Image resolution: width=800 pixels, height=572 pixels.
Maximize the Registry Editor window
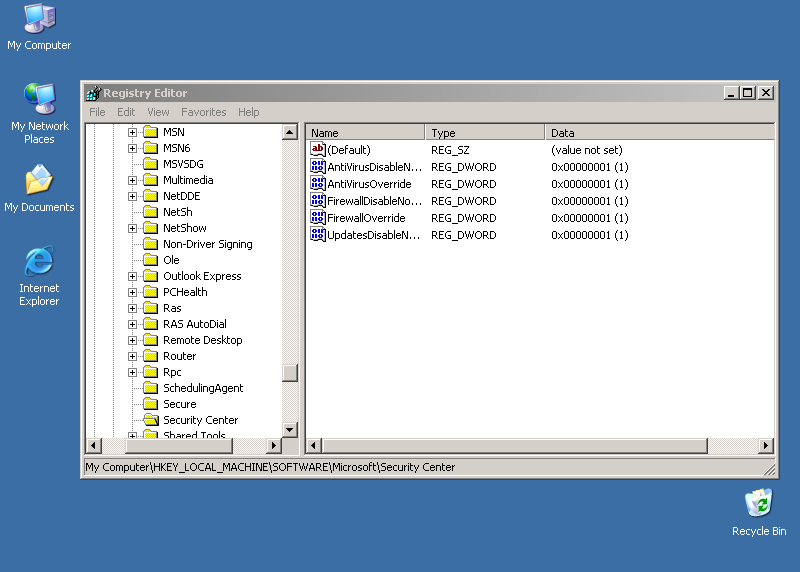748,93
